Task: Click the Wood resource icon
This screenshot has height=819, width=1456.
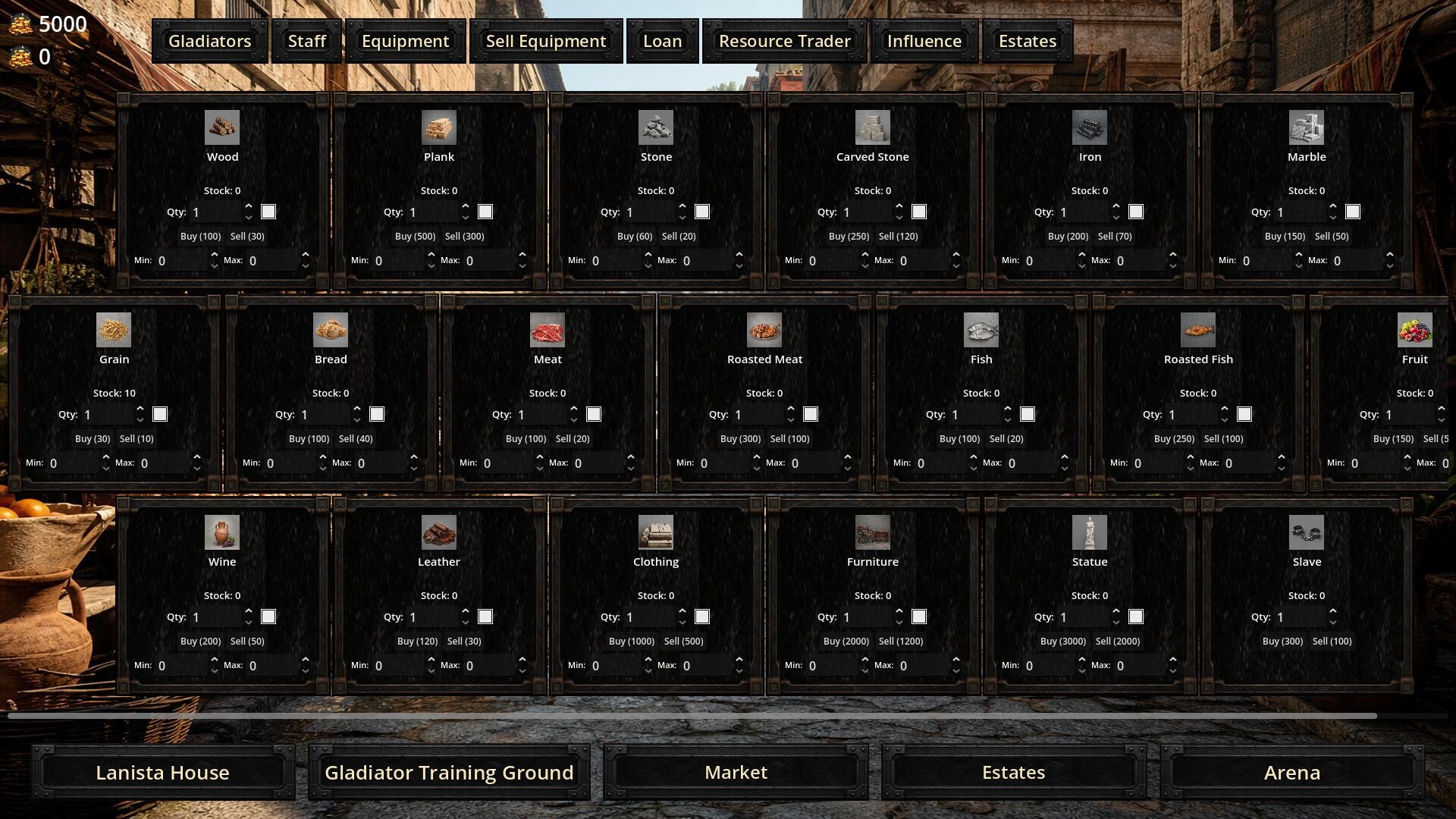Action: [222, 127]
